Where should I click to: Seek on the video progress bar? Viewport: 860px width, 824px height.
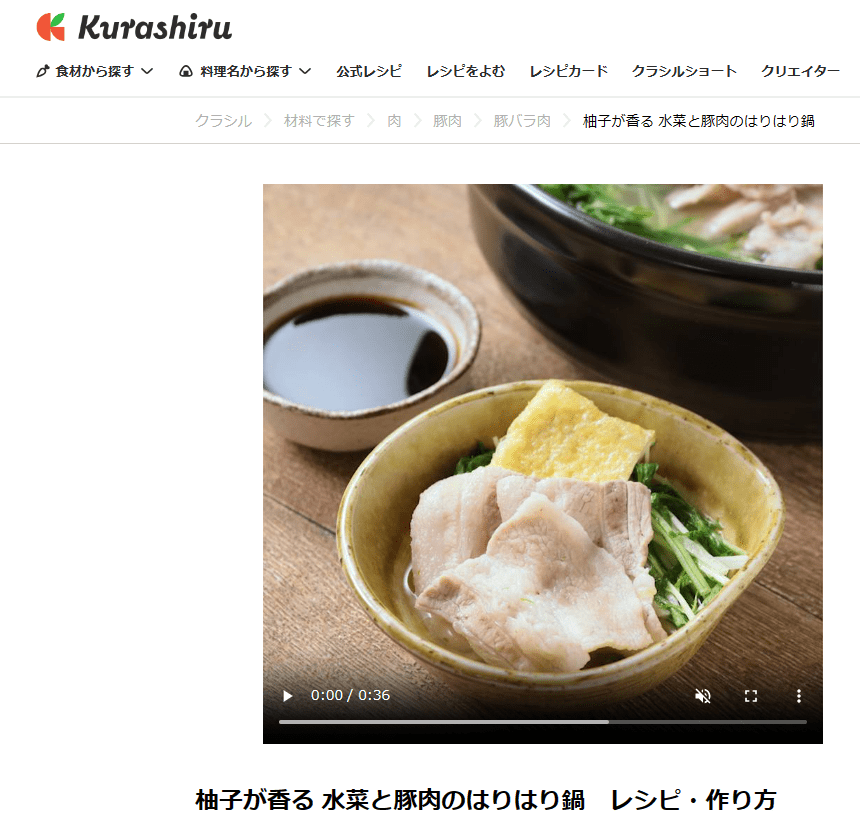542,722
